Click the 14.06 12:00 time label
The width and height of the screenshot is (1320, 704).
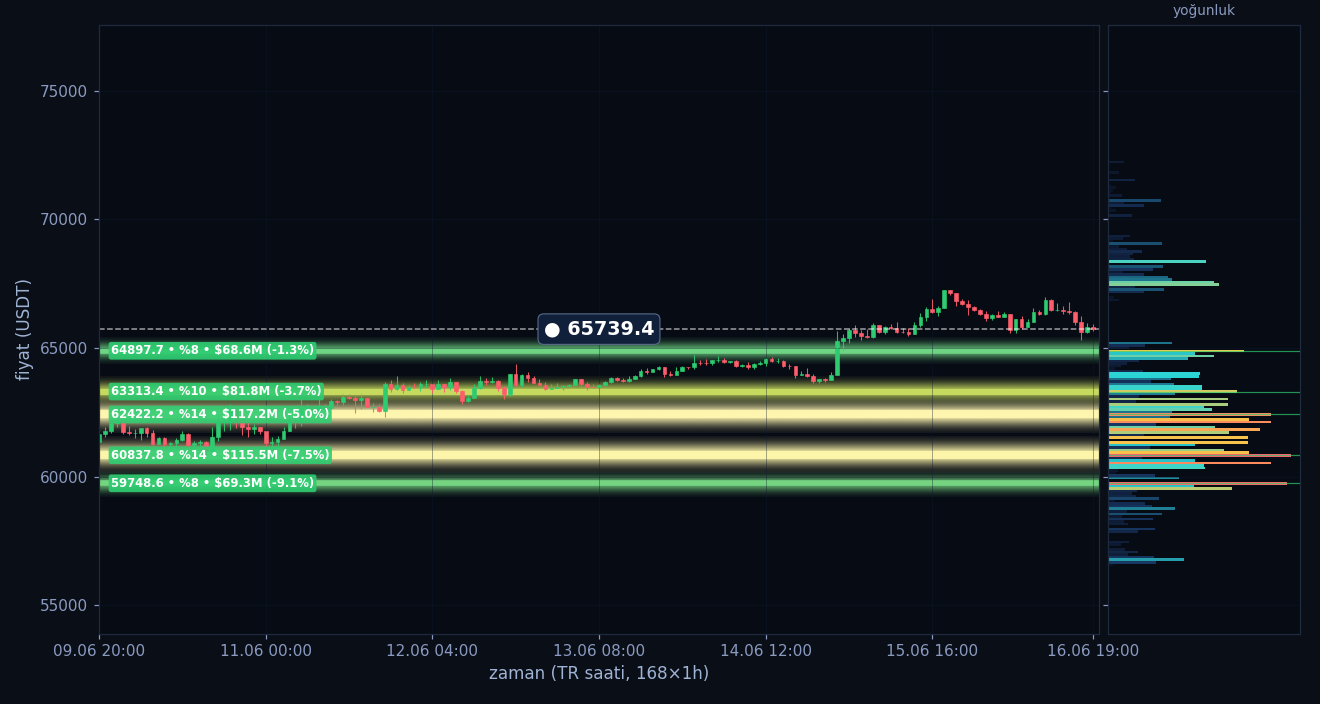pos(766,651)
